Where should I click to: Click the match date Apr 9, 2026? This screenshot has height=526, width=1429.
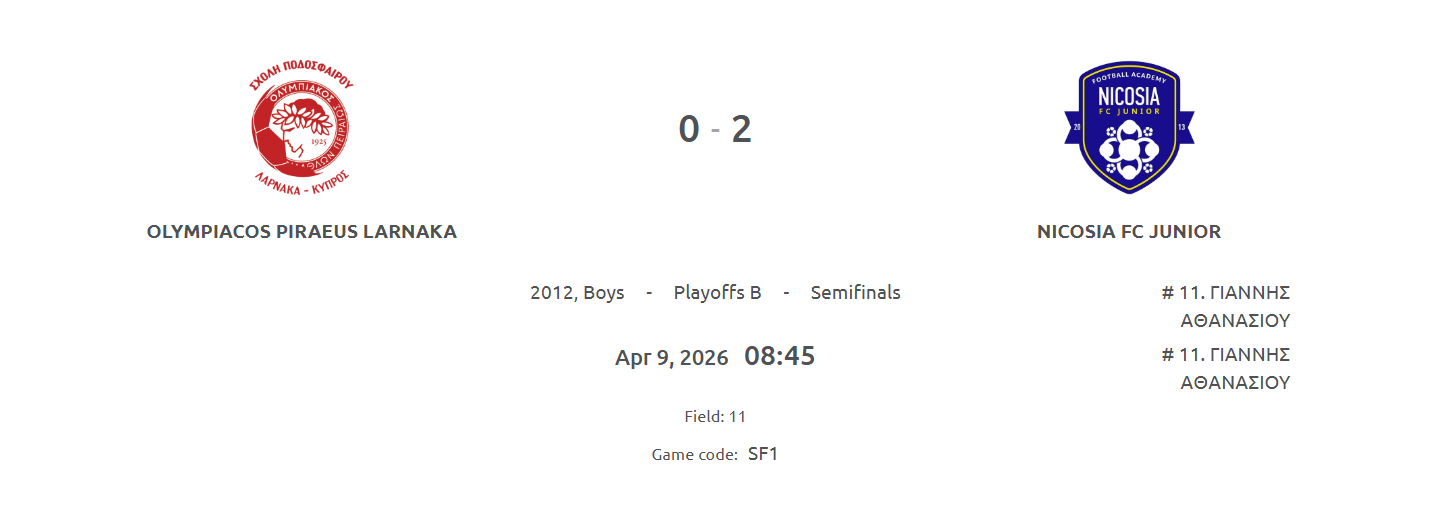[x=671, y=358]
